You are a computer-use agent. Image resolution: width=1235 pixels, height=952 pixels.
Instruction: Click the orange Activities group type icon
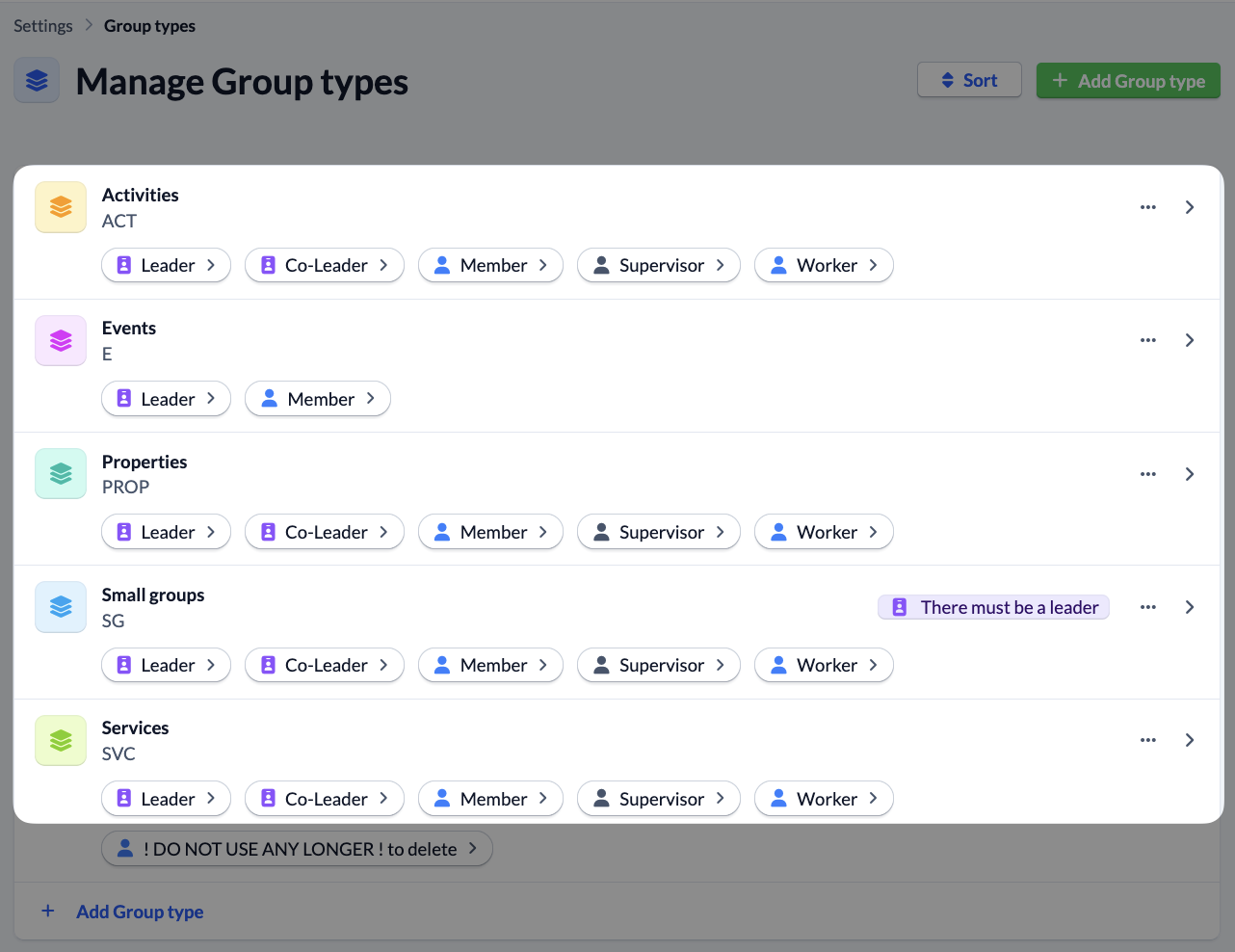pyautogui.click(x=61, y=207)
